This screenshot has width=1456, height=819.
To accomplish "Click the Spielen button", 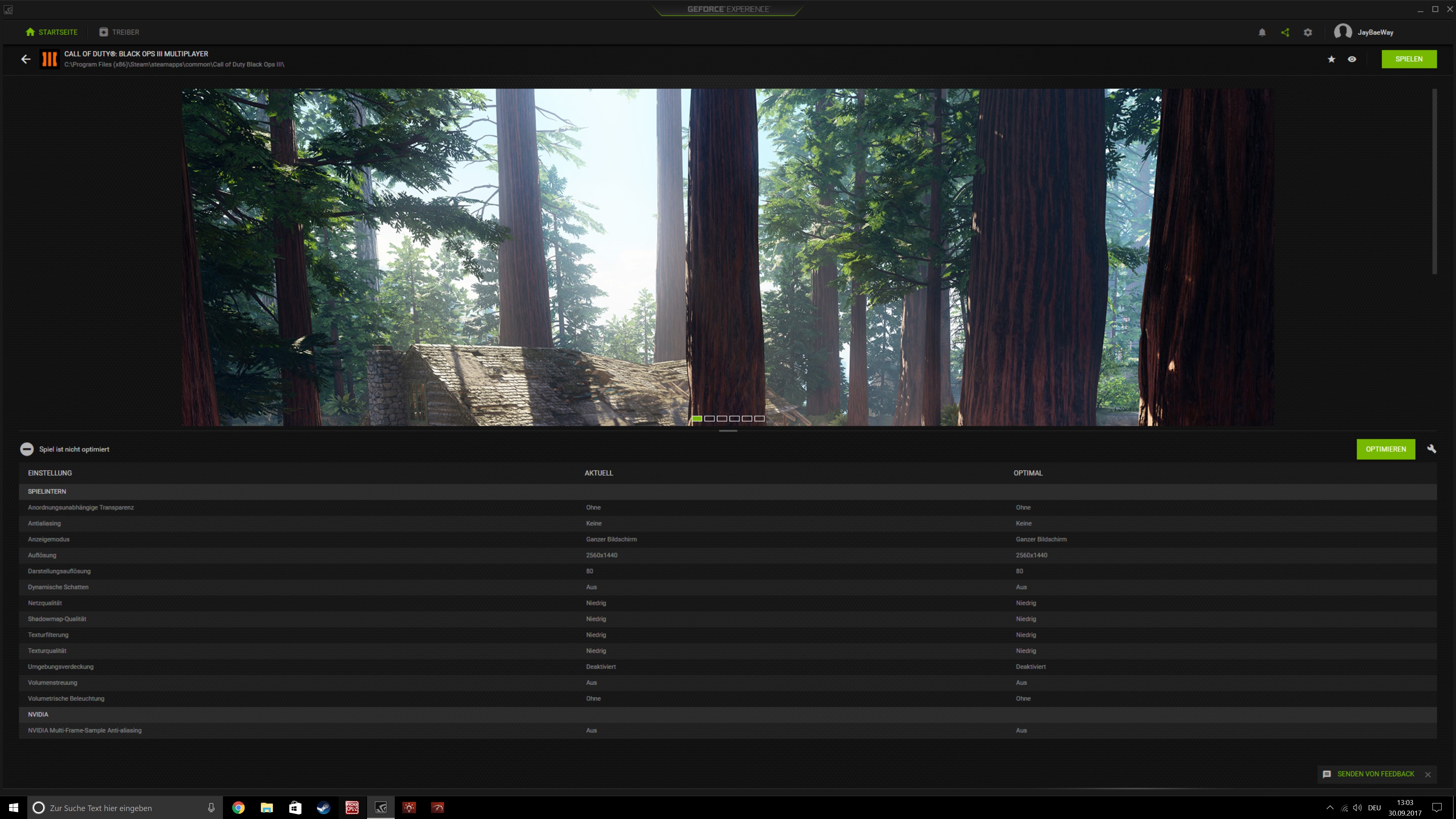I will [x=1409, y=59].
